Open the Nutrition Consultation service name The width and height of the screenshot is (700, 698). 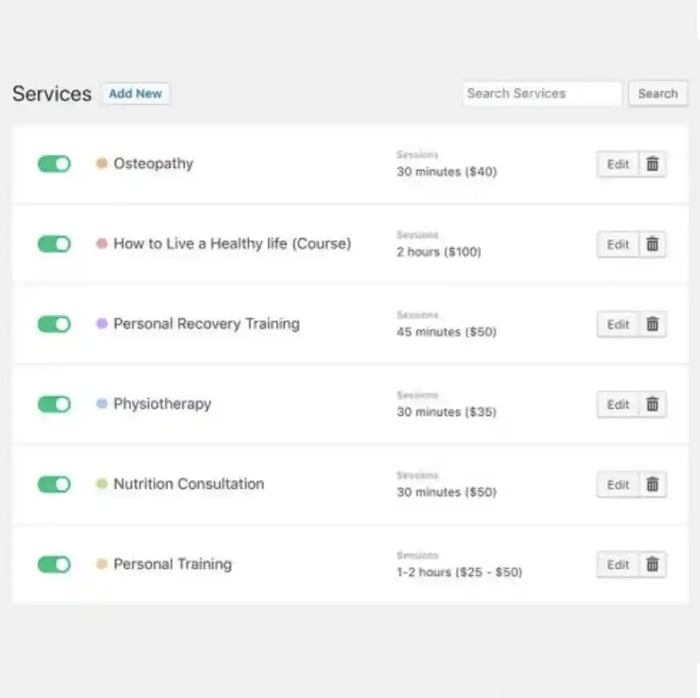click(188, 484)
